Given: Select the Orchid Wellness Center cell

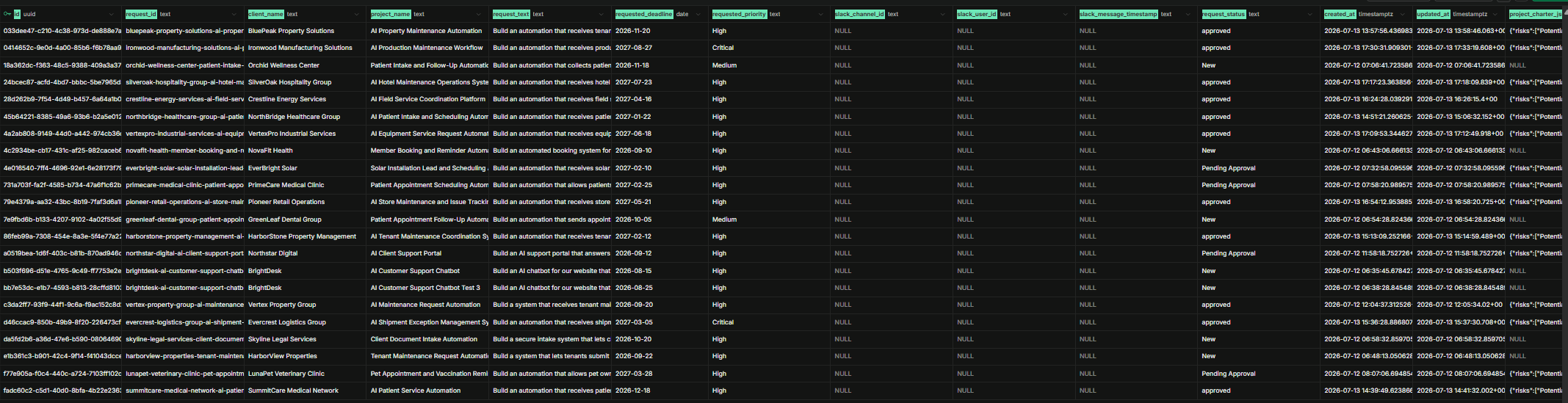Looking at the screenshot, I should (x=306, y=65).
